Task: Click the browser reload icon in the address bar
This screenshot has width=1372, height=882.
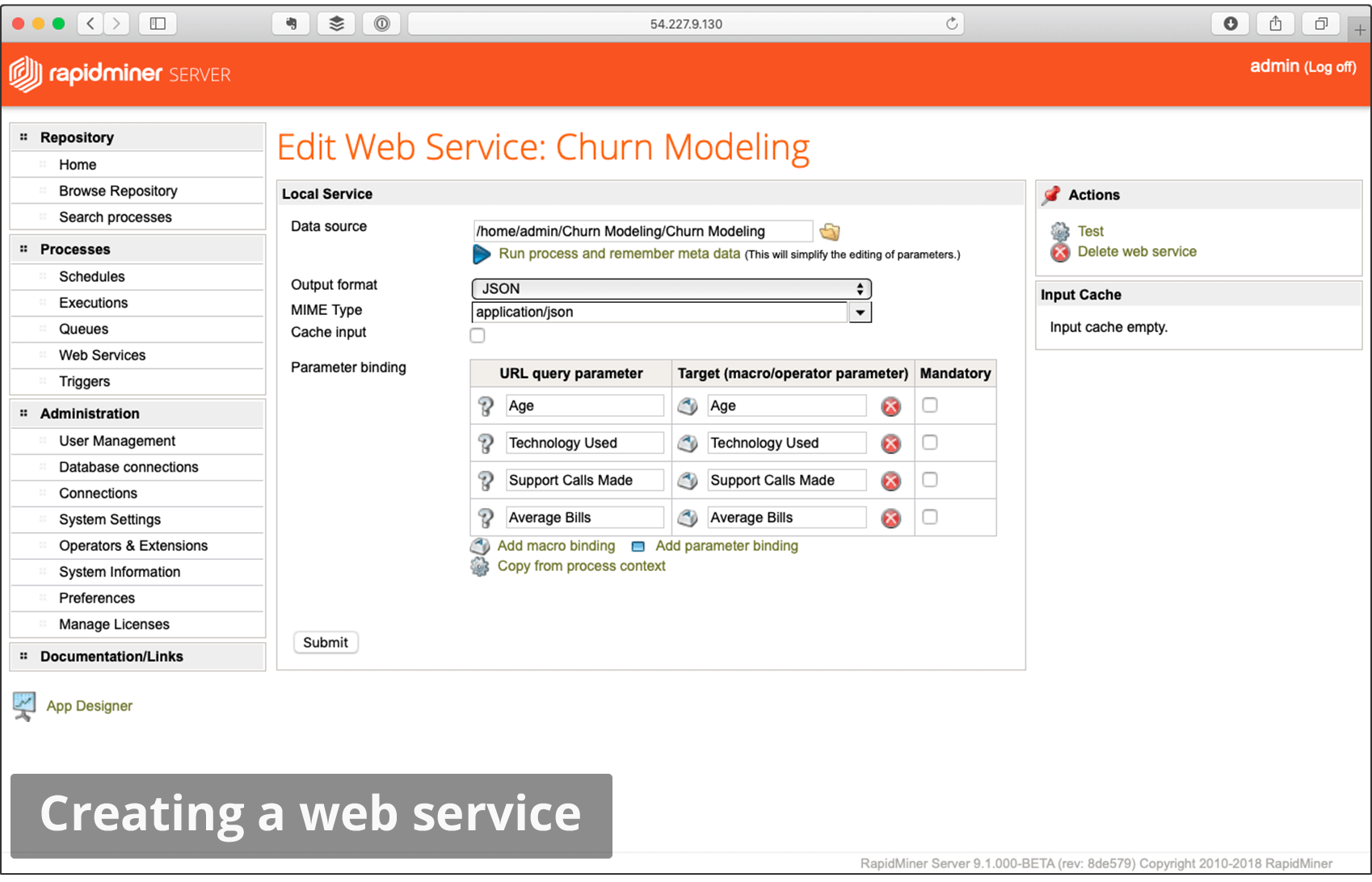Action: click(952, 23)
